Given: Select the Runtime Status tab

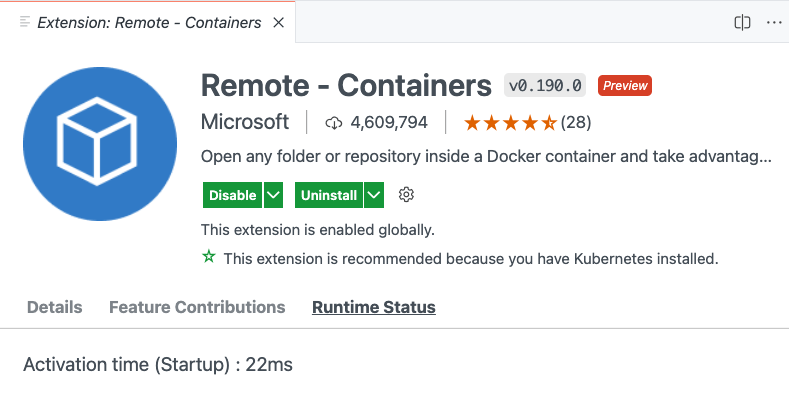Looking at the screenshot, I should click(373, 307).
